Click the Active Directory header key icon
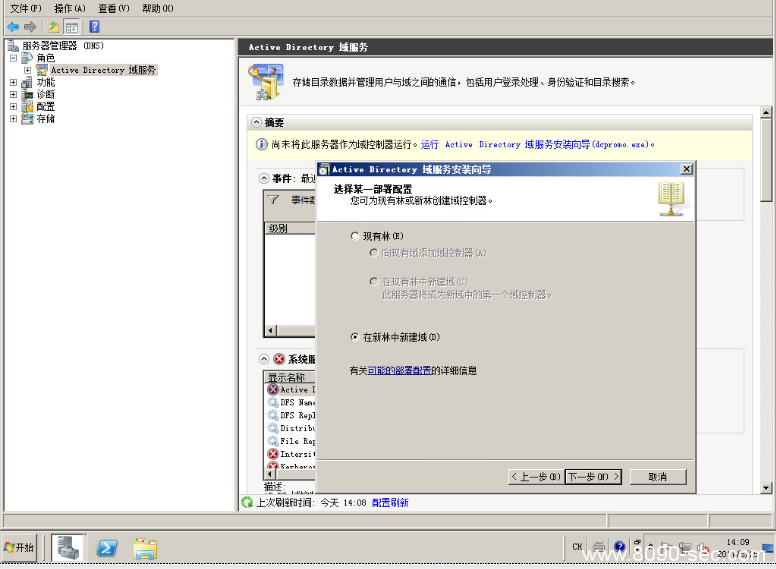776x569 pixels. pyautogui.click(x=265, y=81)
